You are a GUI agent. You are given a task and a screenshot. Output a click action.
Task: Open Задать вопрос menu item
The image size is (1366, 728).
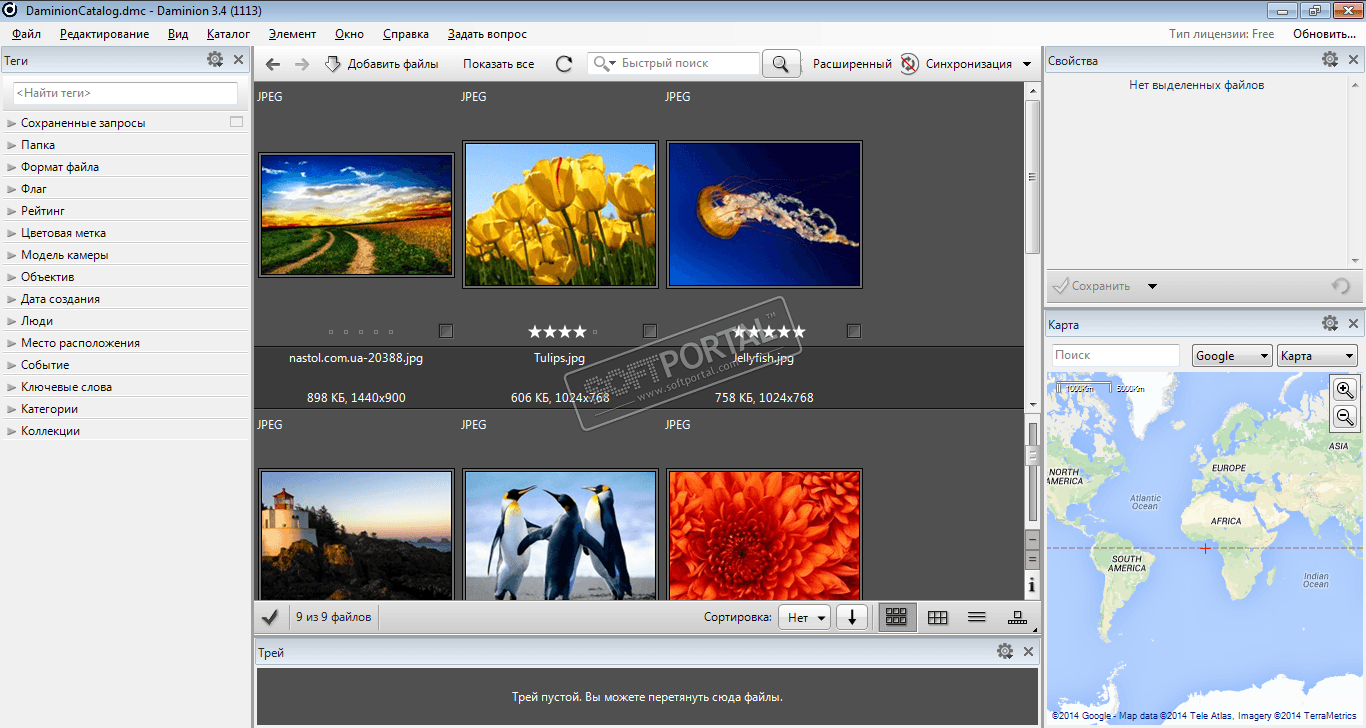point(487,34)
